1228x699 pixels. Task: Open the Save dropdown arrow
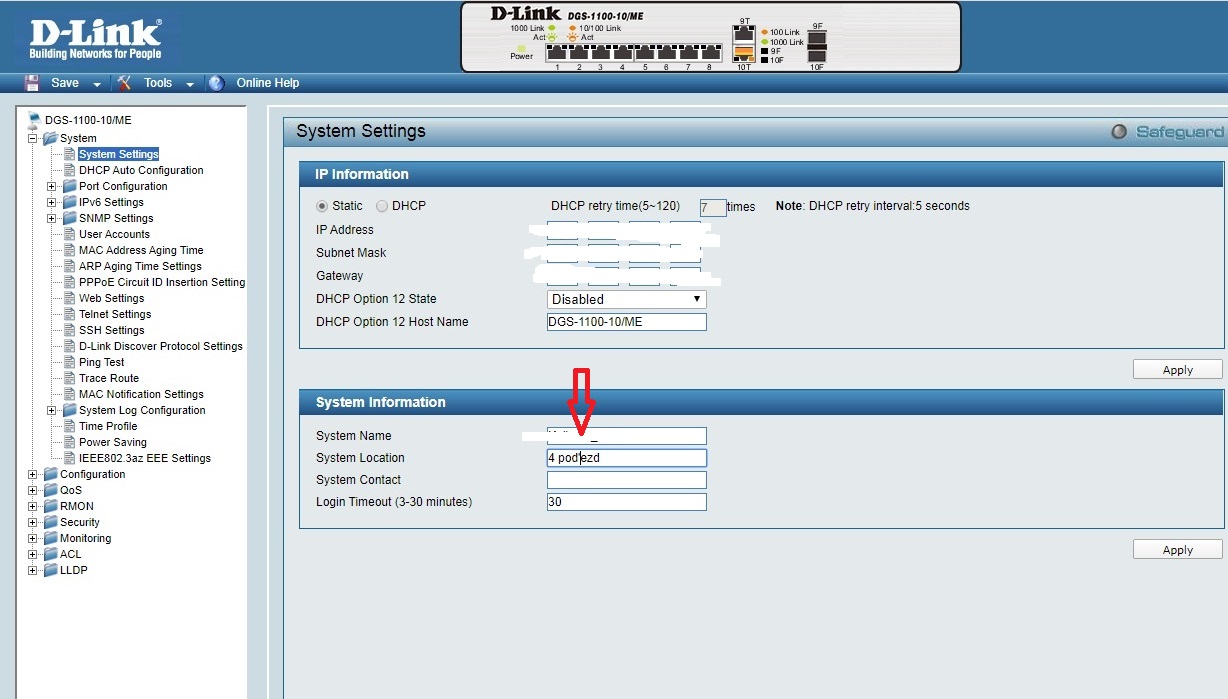point(97,84)
